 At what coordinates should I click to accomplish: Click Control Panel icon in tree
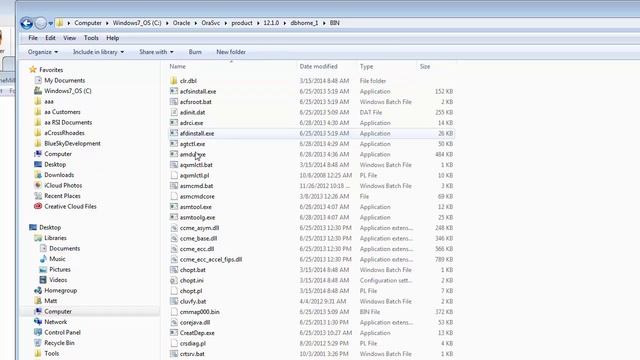pyautogui.click(x=38, y=332)
